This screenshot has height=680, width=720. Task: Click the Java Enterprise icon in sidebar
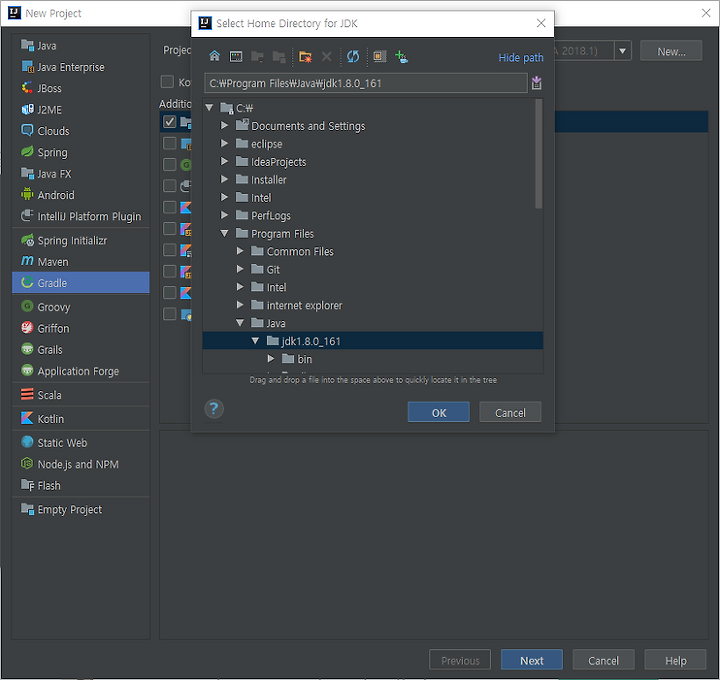click(x=27, y=67)
